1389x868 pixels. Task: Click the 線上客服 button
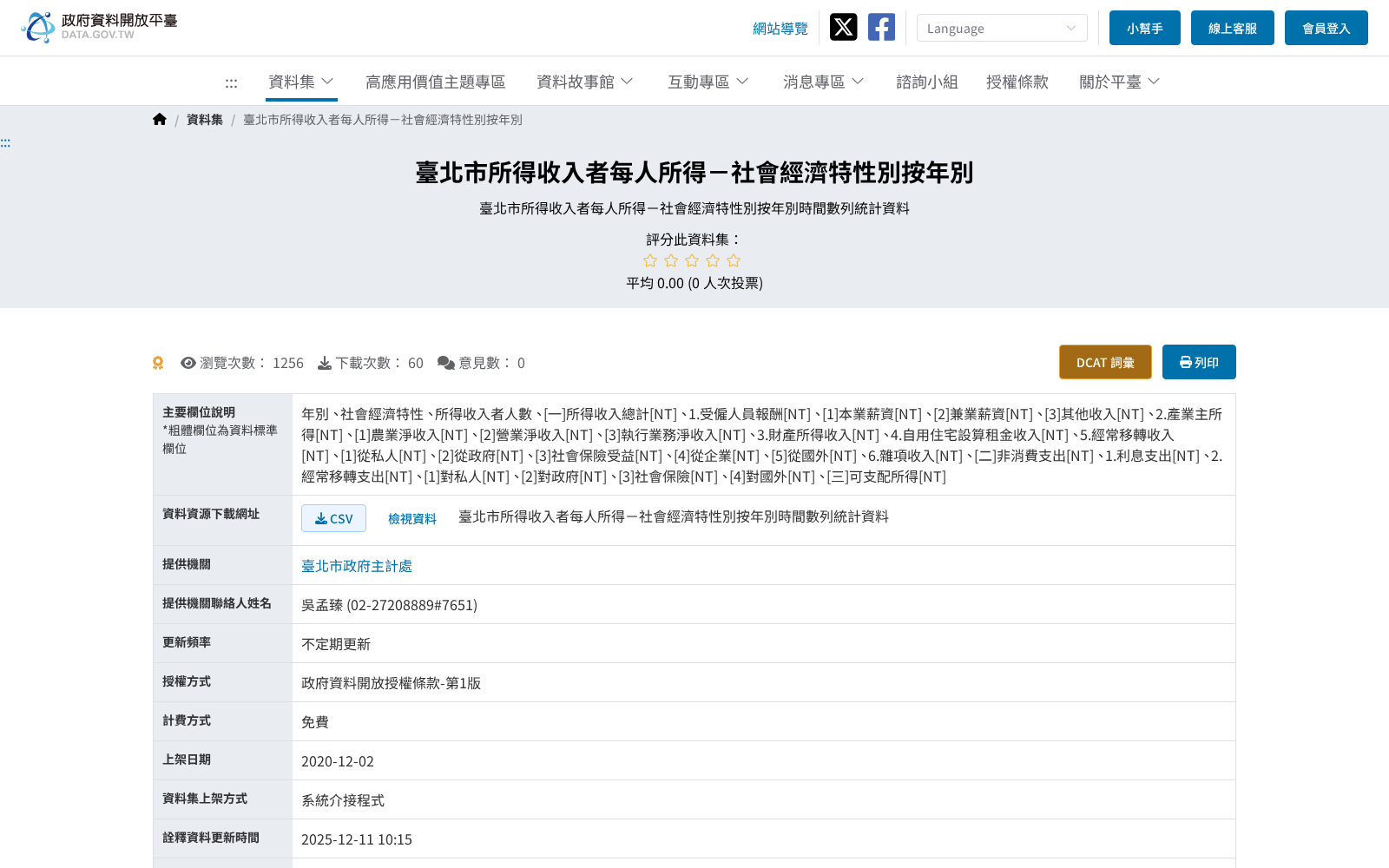[1233, 28]
